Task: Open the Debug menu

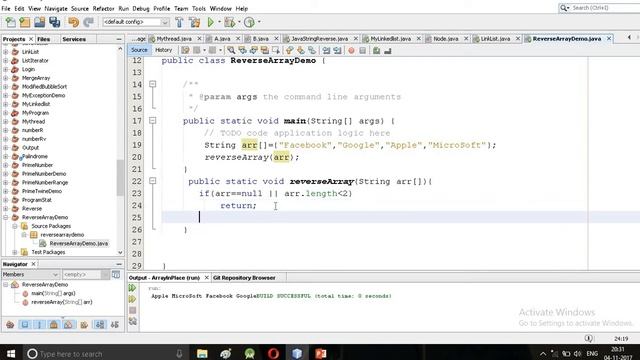Action: point(141,8)
